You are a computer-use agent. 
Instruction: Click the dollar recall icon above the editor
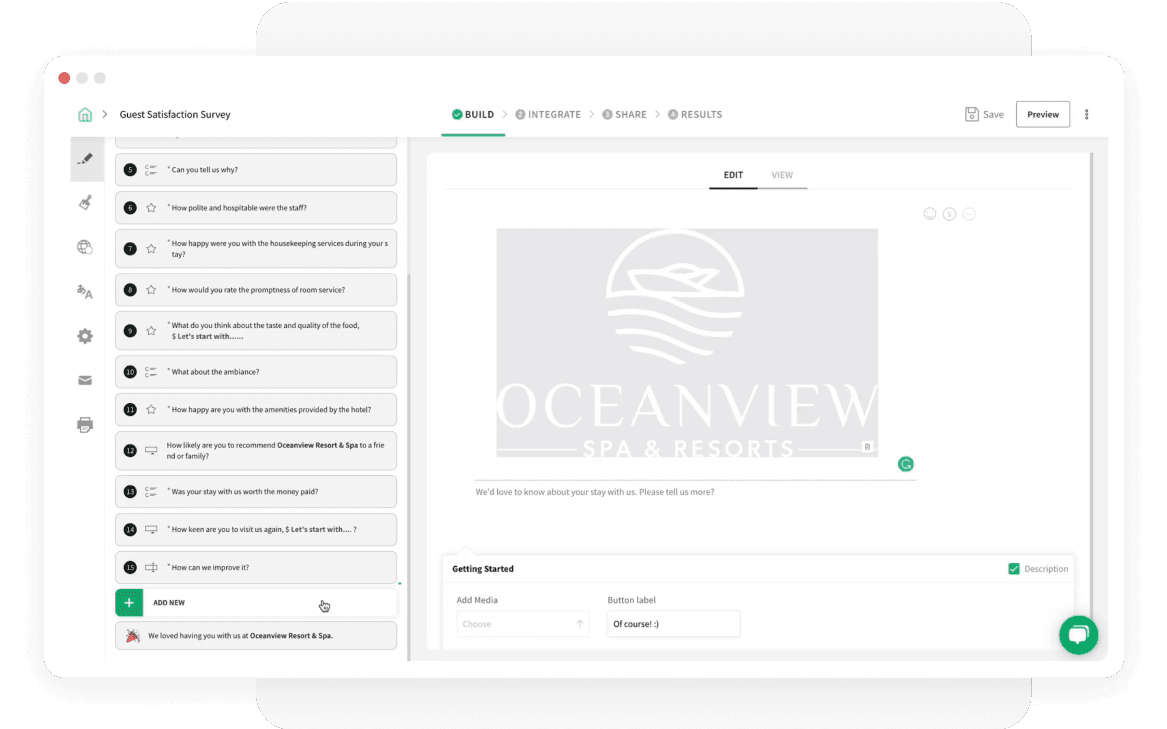948,213
